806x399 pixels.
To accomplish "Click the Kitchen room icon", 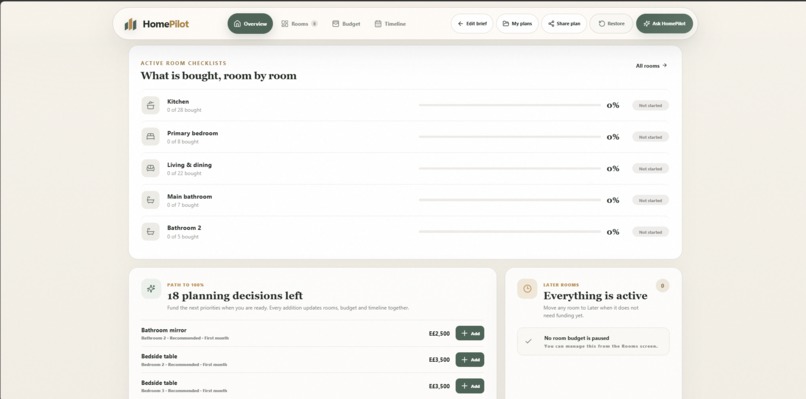I will point(151,105).
